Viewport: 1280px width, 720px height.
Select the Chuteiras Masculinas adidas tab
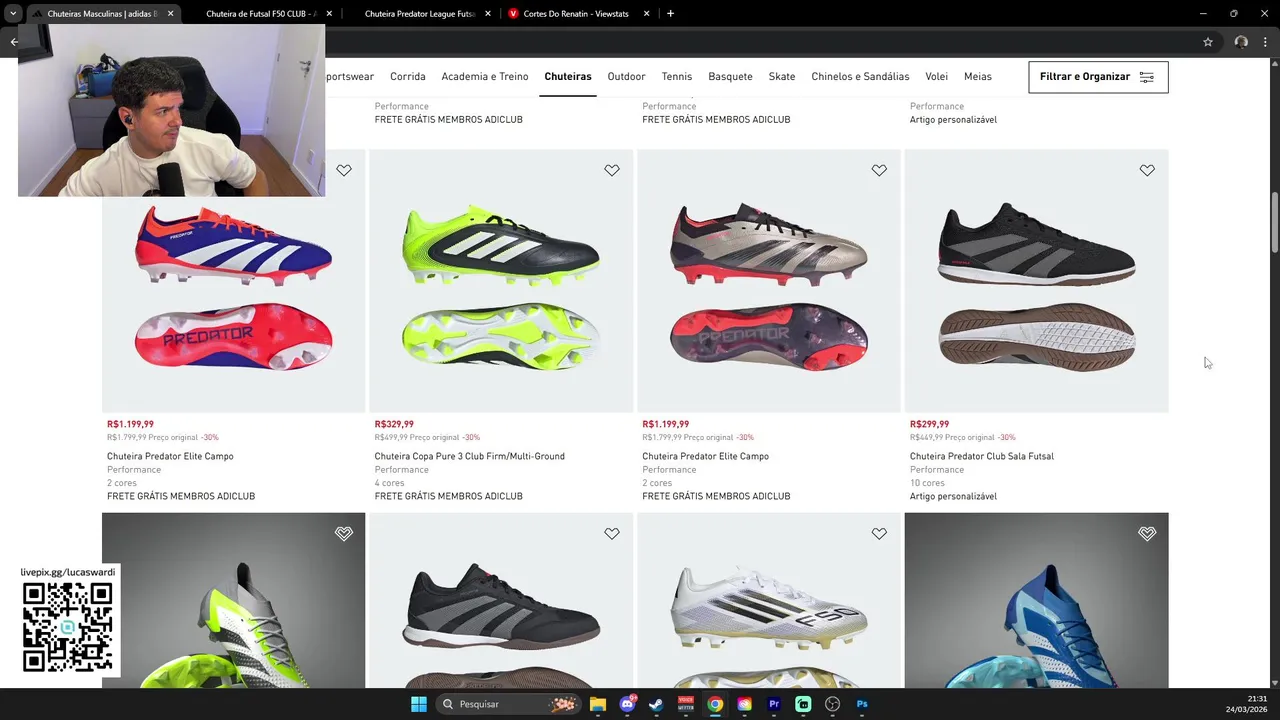tap(103, 14)
